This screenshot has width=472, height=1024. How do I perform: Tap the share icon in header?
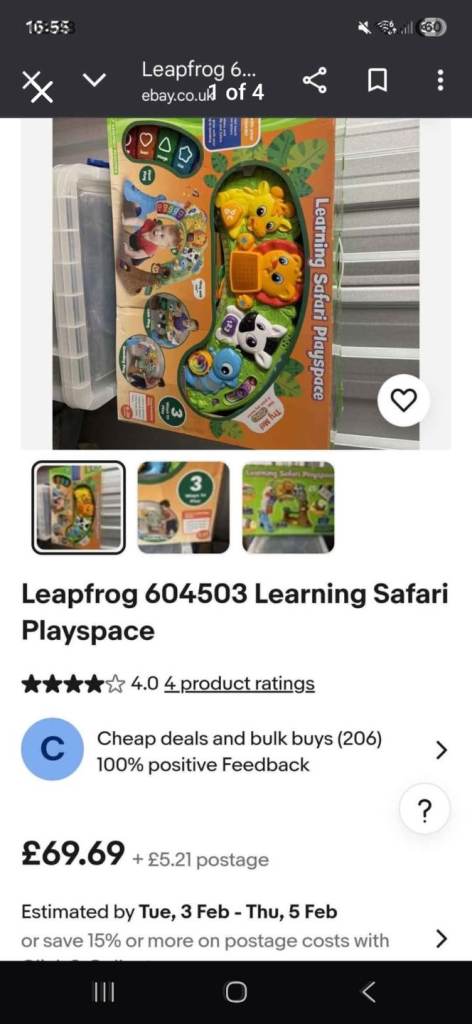point(315,81)
